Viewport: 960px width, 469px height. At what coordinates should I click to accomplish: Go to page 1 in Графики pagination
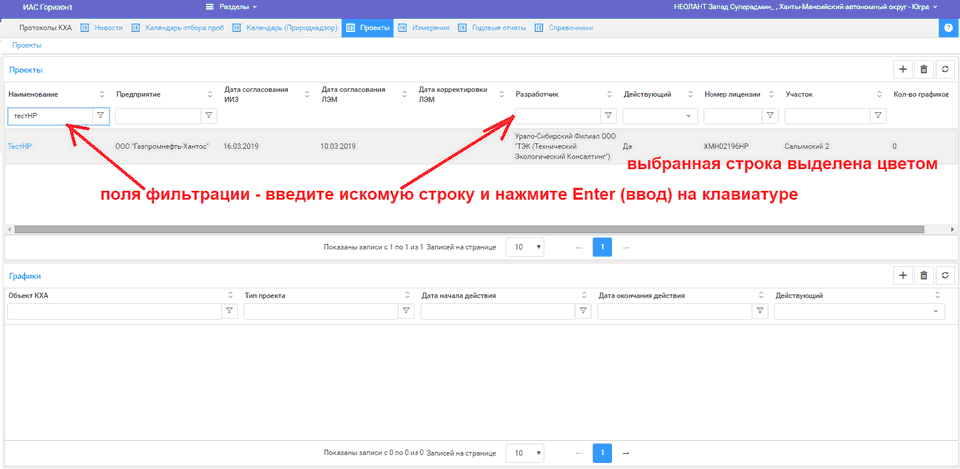(602, 453)
